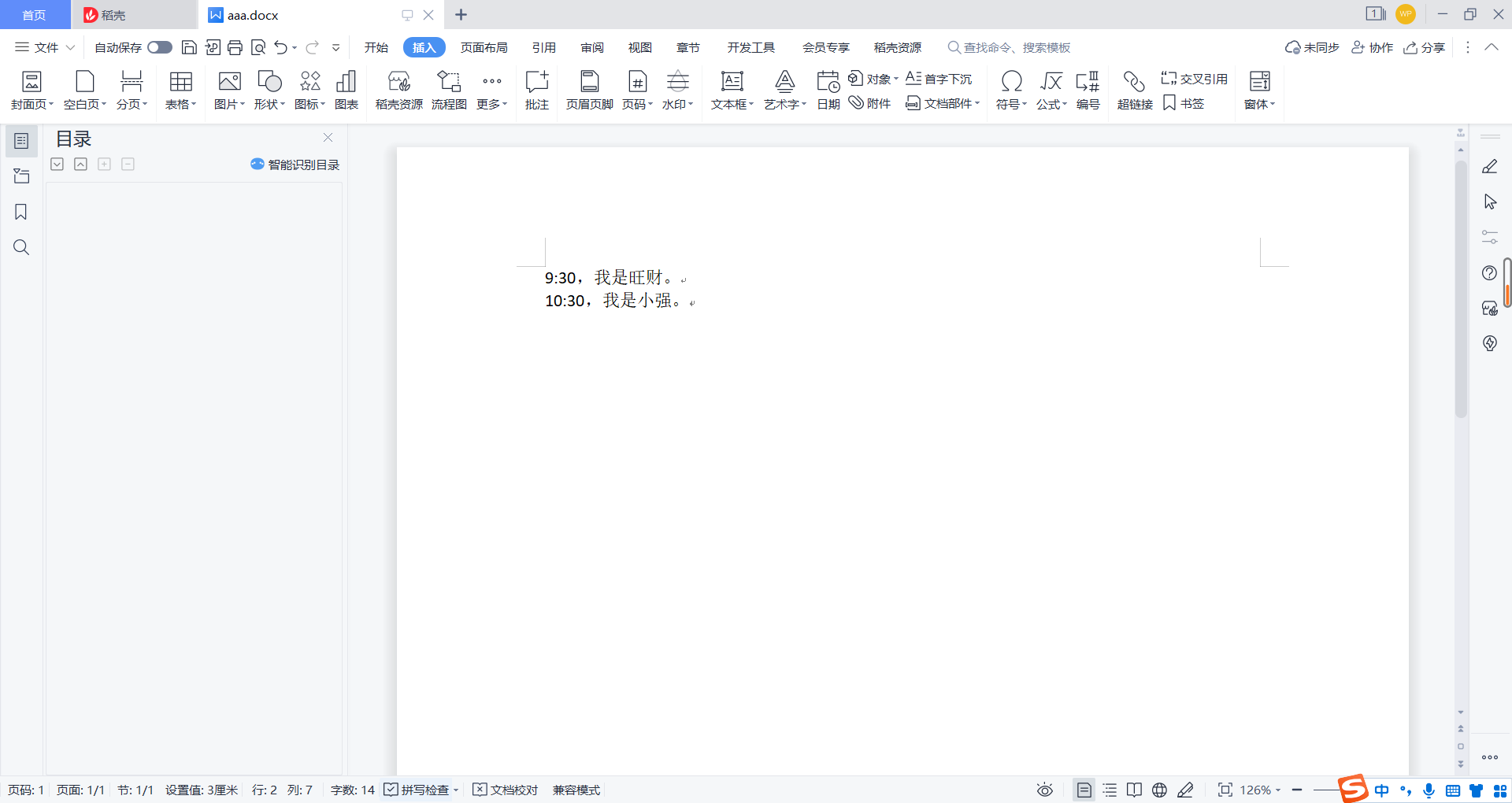Open the outline navigation icon in the left sidebar
The height and width of the screenshot is (803, 1512).
[21, 141]
